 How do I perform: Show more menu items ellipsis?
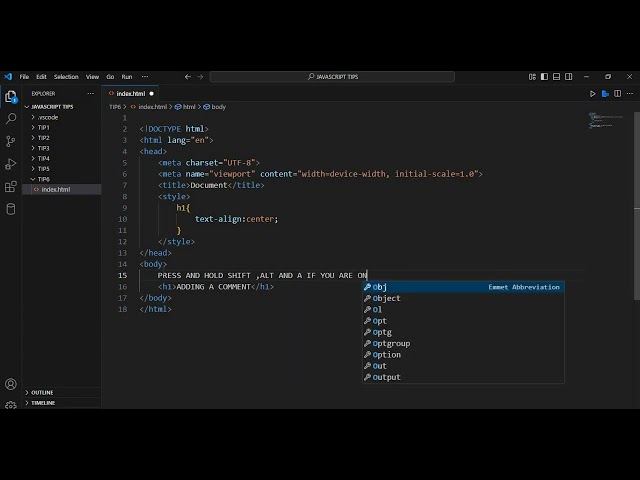click(145, 77)
